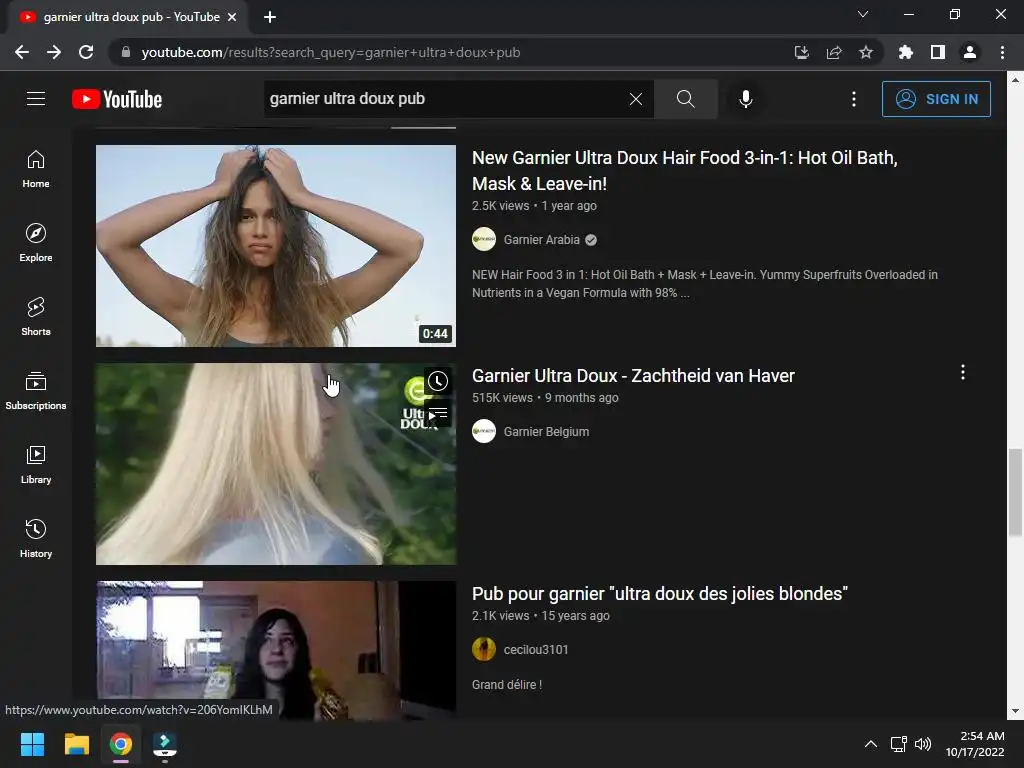Click the page vertical scrollbar thumb
The width and height of the screenshot is (1024, 768).
(1015, 492)
